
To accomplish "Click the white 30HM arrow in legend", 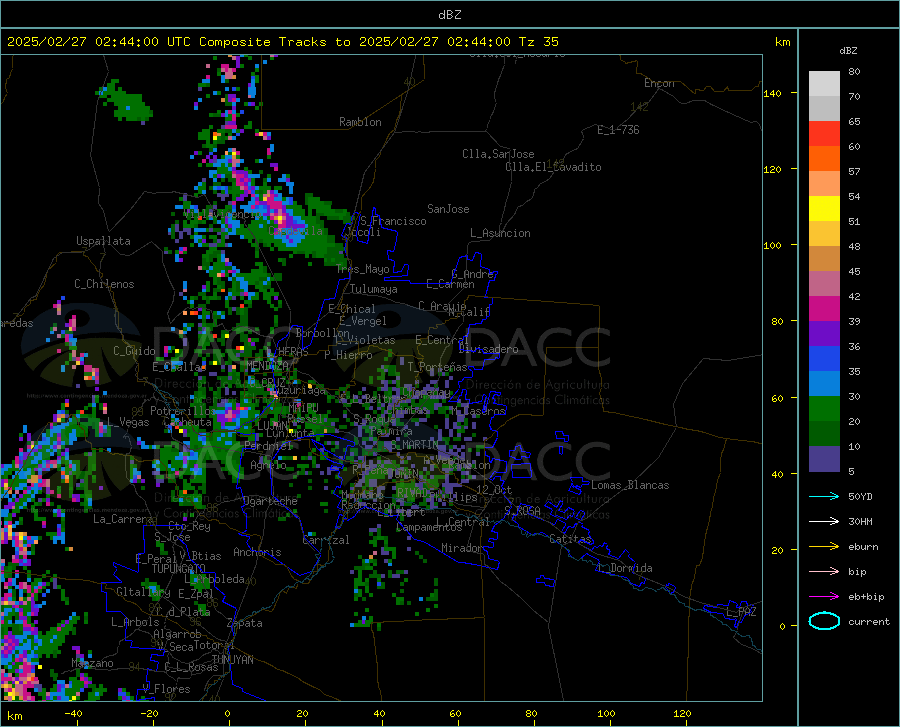I will (824, 521).
